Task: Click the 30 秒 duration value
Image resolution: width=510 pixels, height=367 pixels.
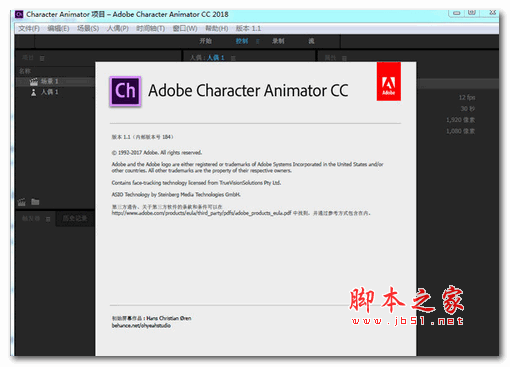Action: [x=468, y=109]
